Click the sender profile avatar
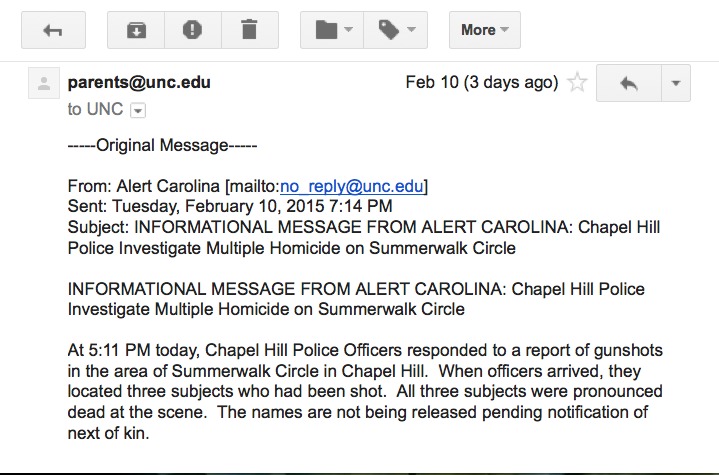 [x=44, y=83]
